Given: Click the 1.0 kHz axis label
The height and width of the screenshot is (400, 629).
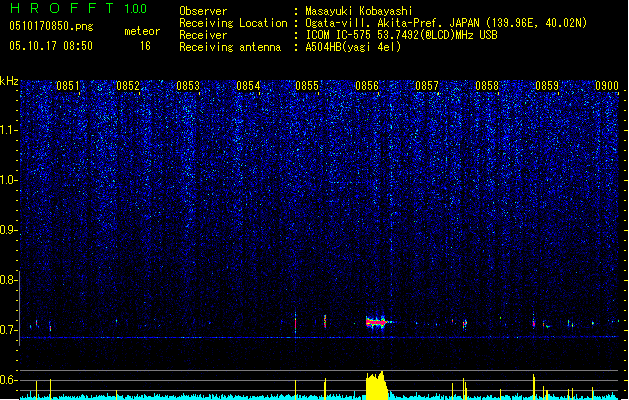Looking at the screenshot, I should click(x=9, y=180).
